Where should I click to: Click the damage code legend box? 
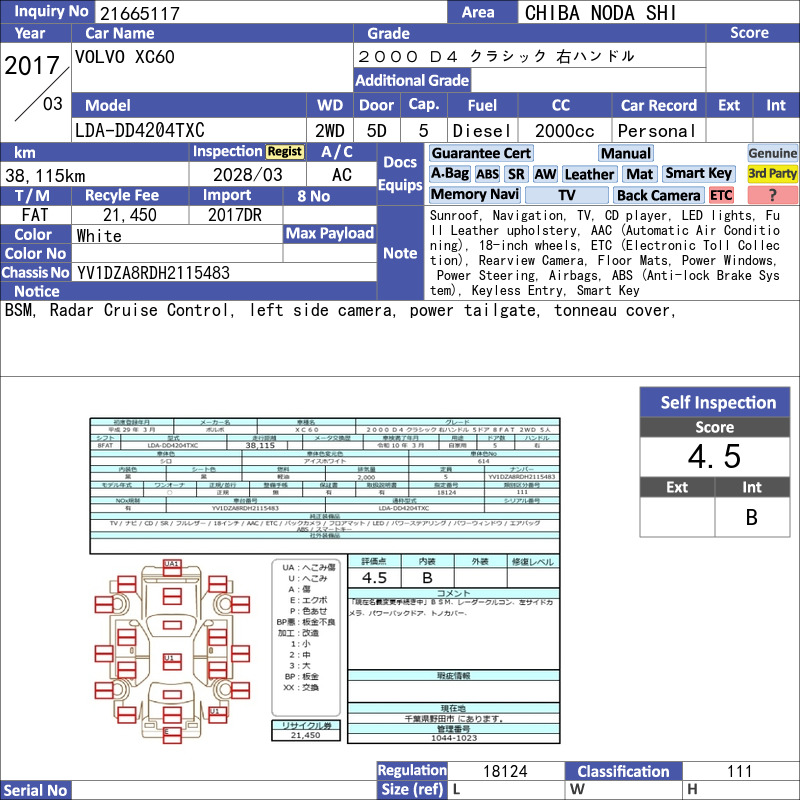tap(306, 638)
